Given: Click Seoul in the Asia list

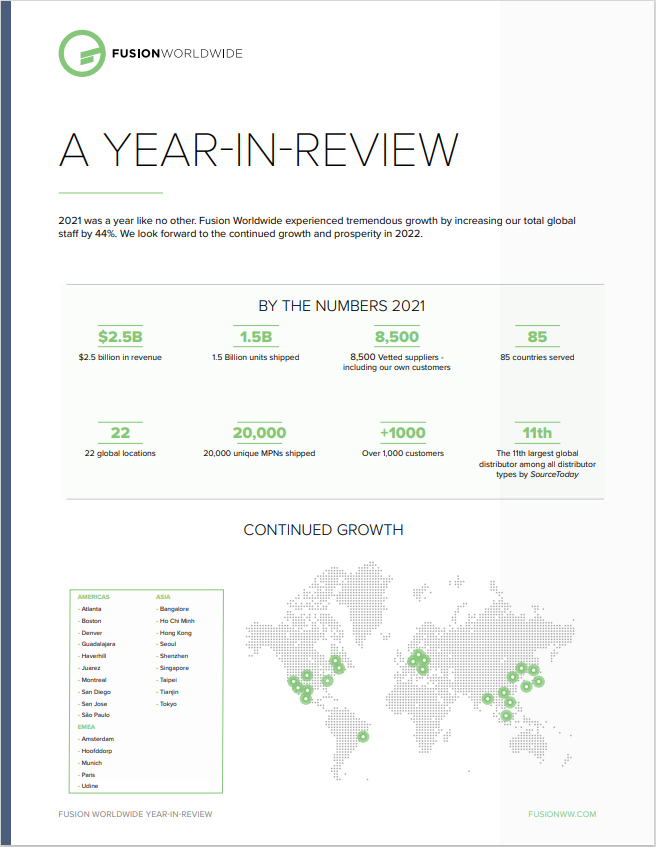Looking at the screenshot, I should [168, 644].
